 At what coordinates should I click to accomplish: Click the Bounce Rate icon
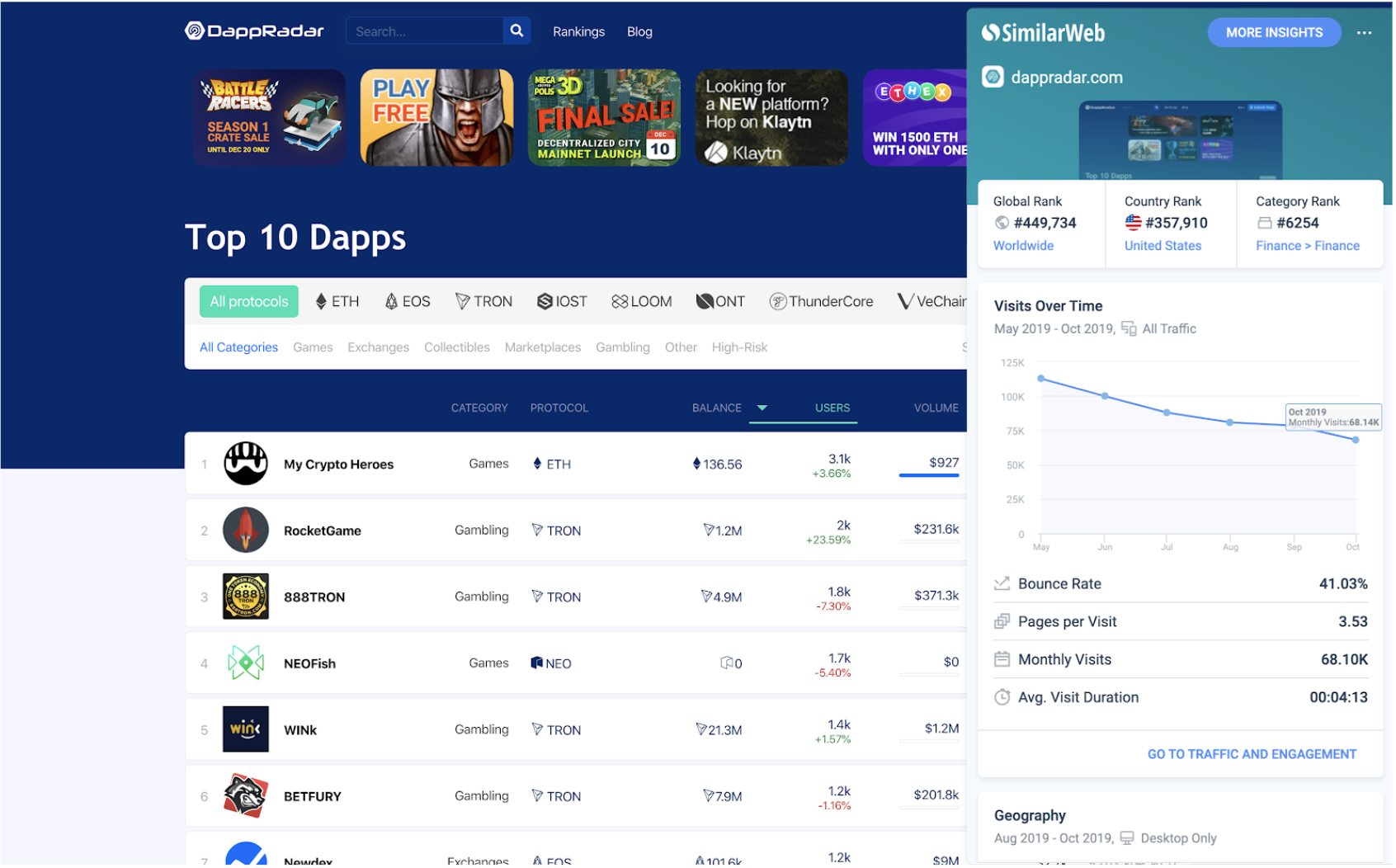(1002, 583)
